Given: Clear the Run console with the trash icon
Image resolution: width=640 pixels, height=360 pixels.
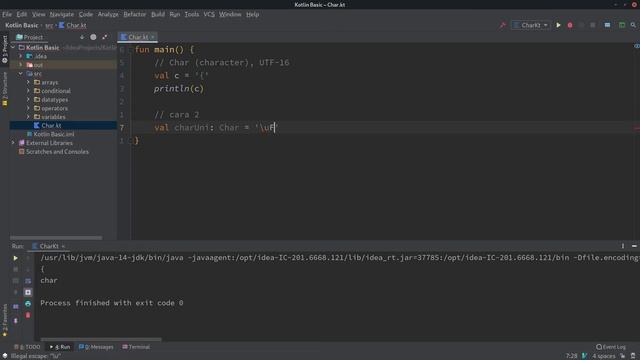Looking at the screenshot, I should point(28,315).
